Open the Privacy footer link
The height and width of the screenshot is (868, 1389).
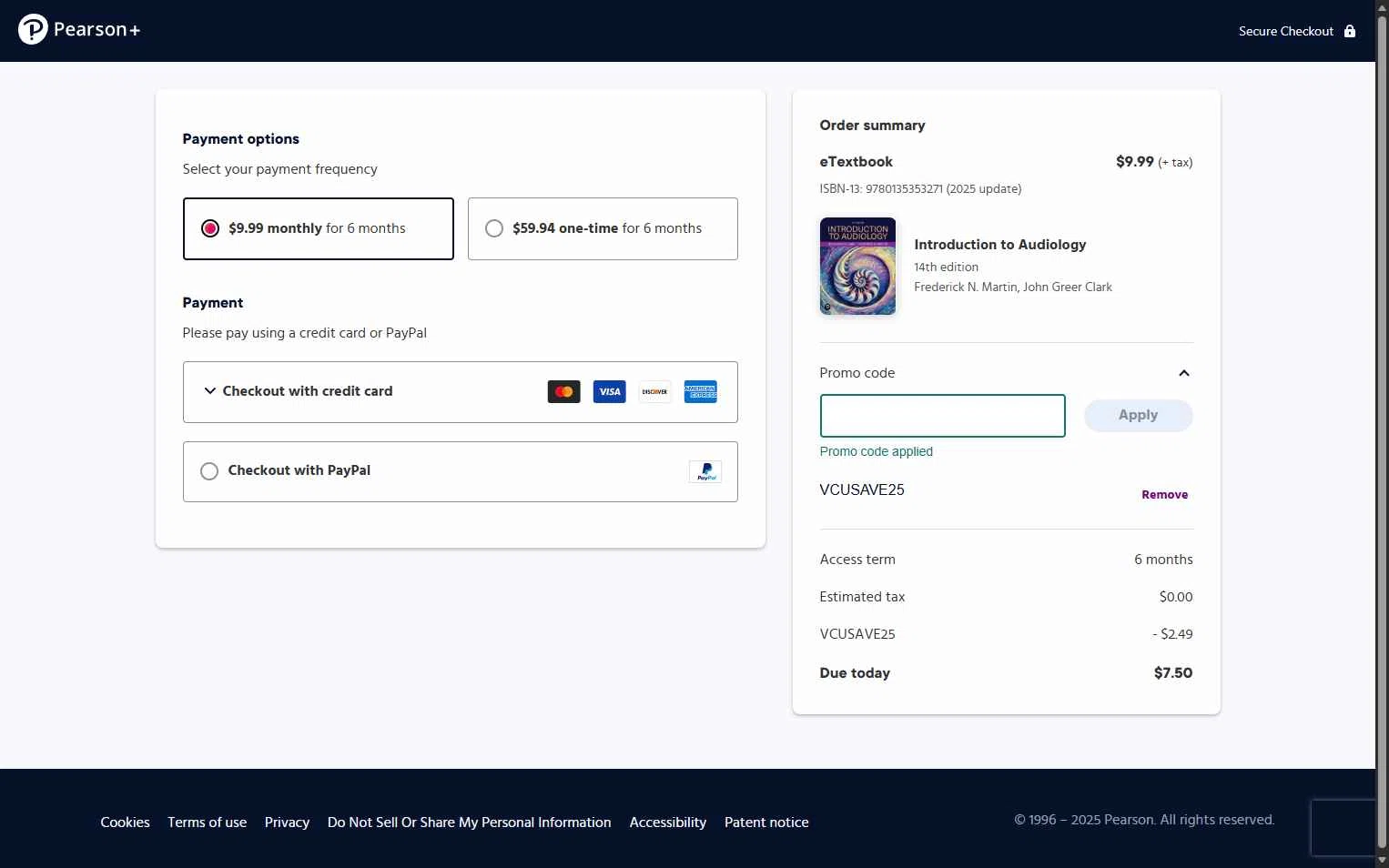(288, 823)
